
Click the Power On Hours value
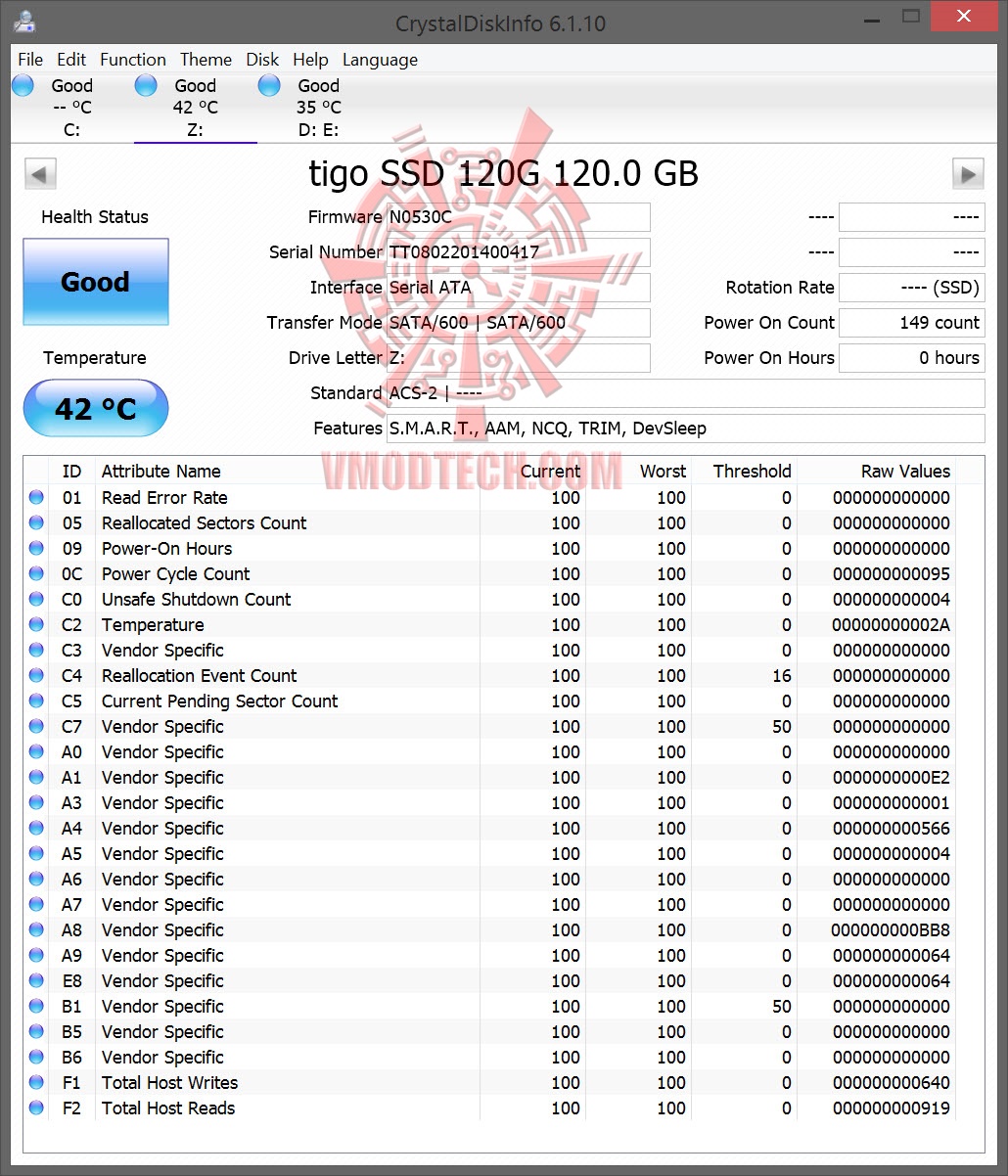pyautogui.click(x=912, y=358)
